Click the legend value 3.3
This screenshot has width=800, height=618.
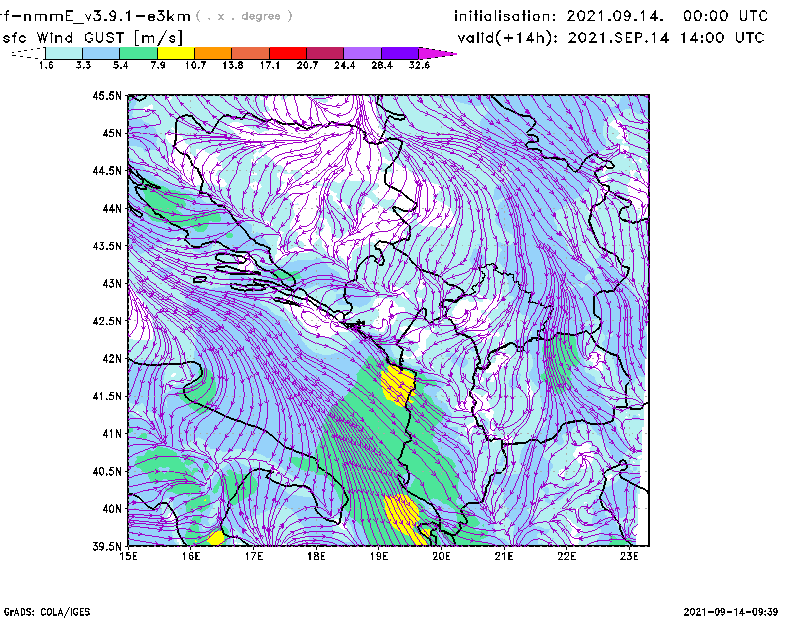tap(83, 65)
